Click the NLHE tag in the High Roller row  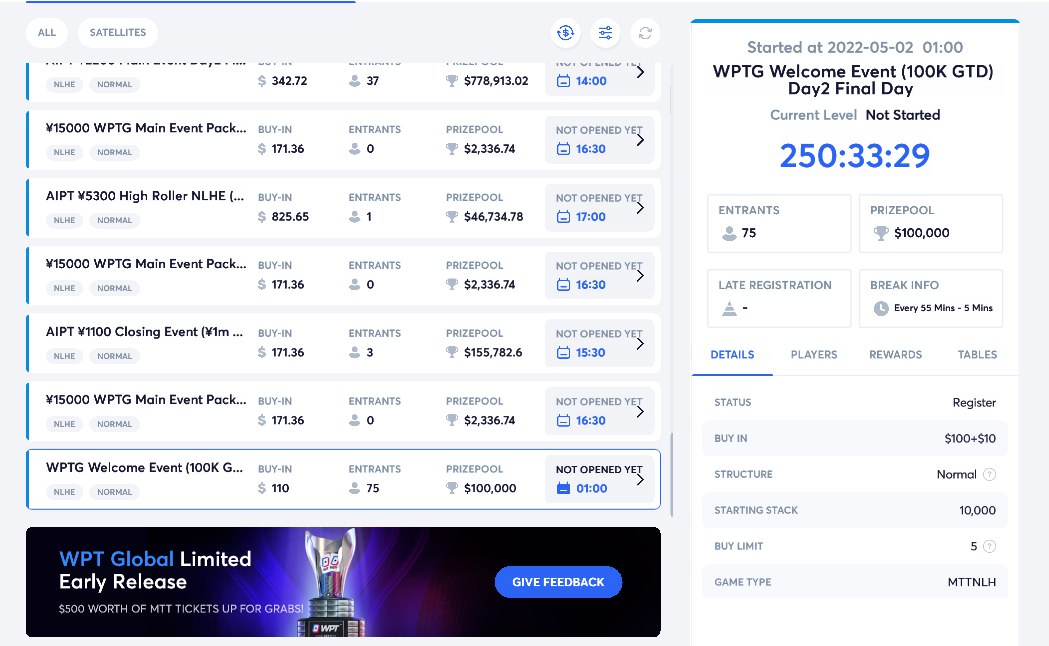click(64, 220)
